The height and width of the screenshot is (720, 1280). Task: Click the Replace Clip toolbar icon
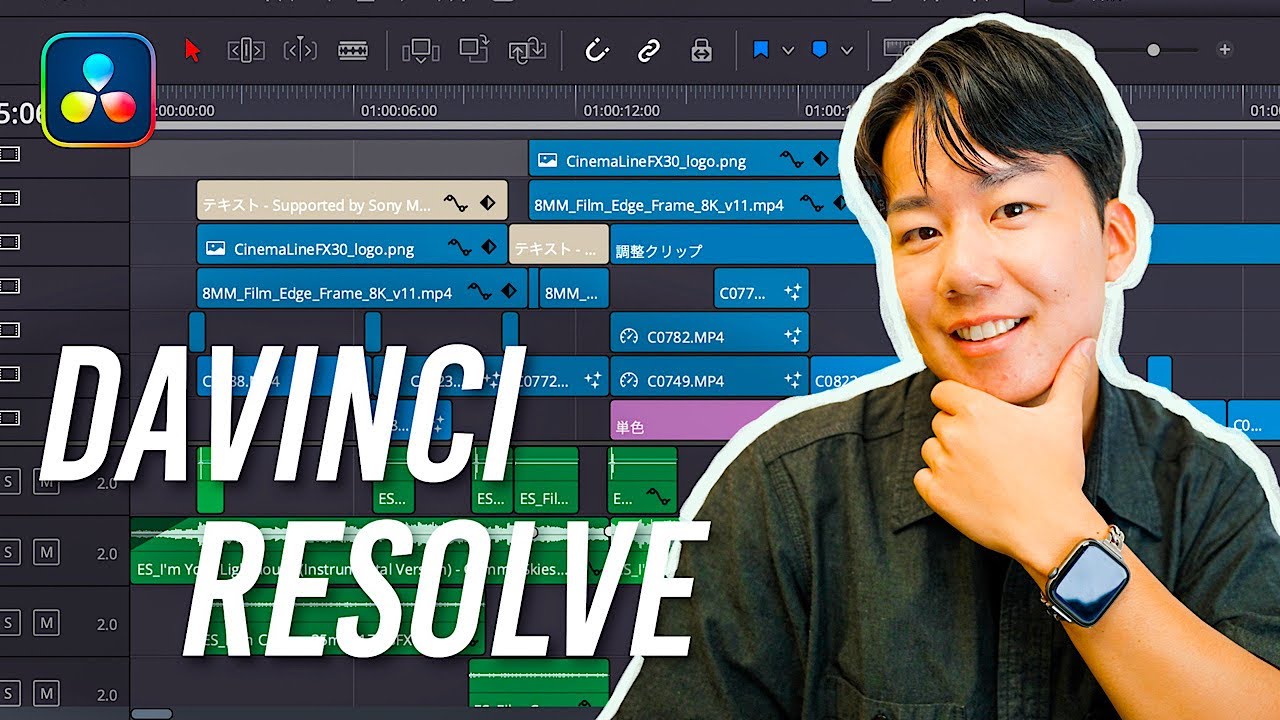[526, 50]
